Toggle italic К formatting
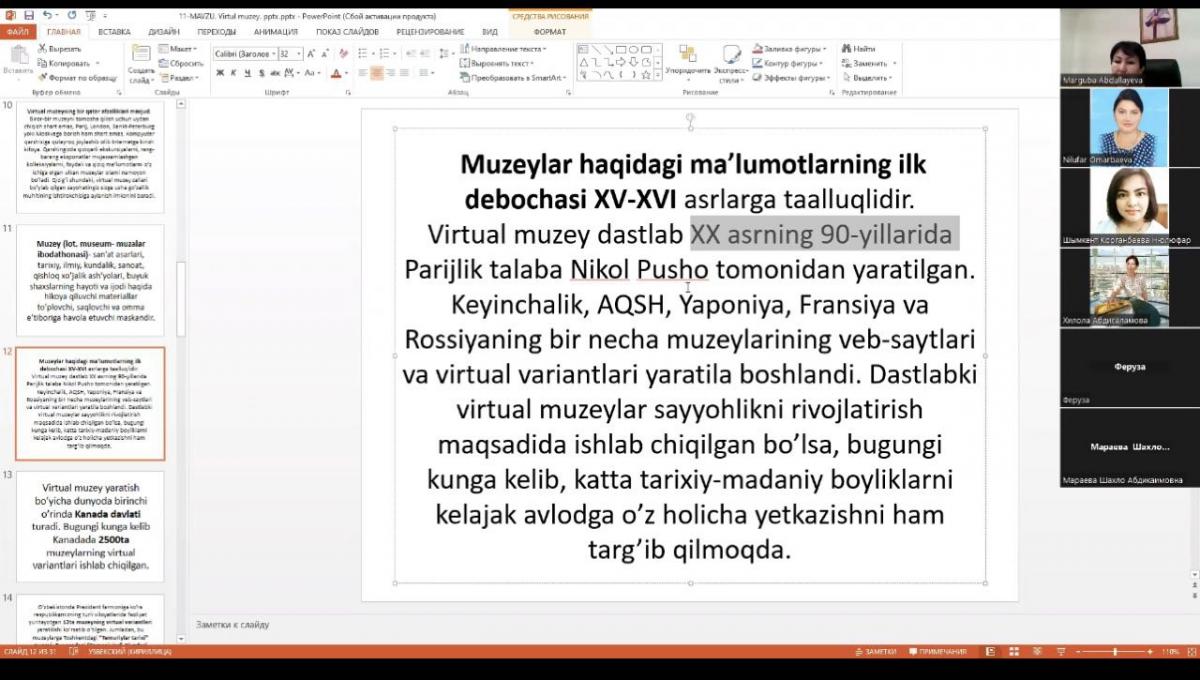This screenshot has width=1200, height=680. [x=233, y=73]
